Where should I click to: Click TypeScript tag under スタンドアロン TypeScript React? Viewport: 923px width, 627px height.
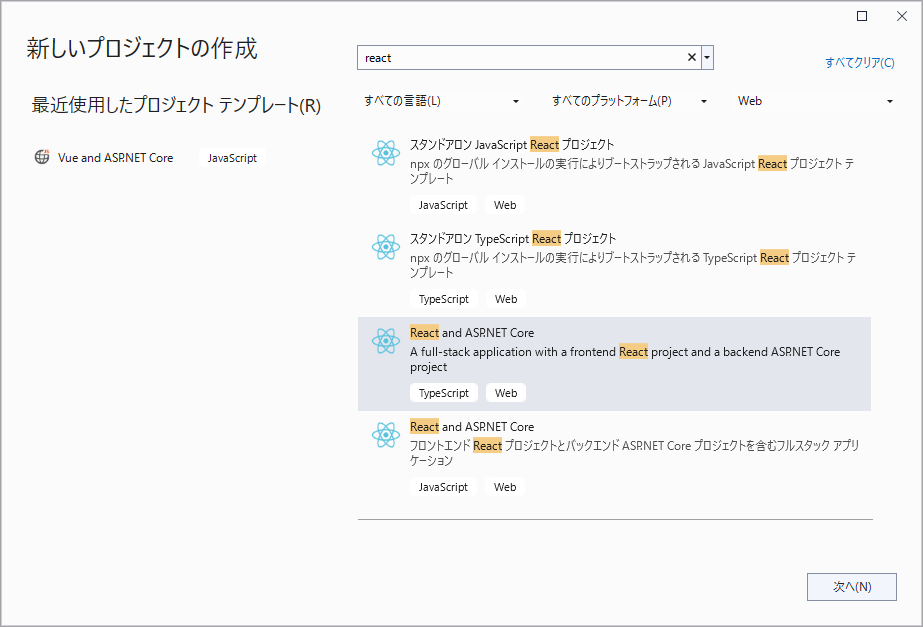(444, 299)
